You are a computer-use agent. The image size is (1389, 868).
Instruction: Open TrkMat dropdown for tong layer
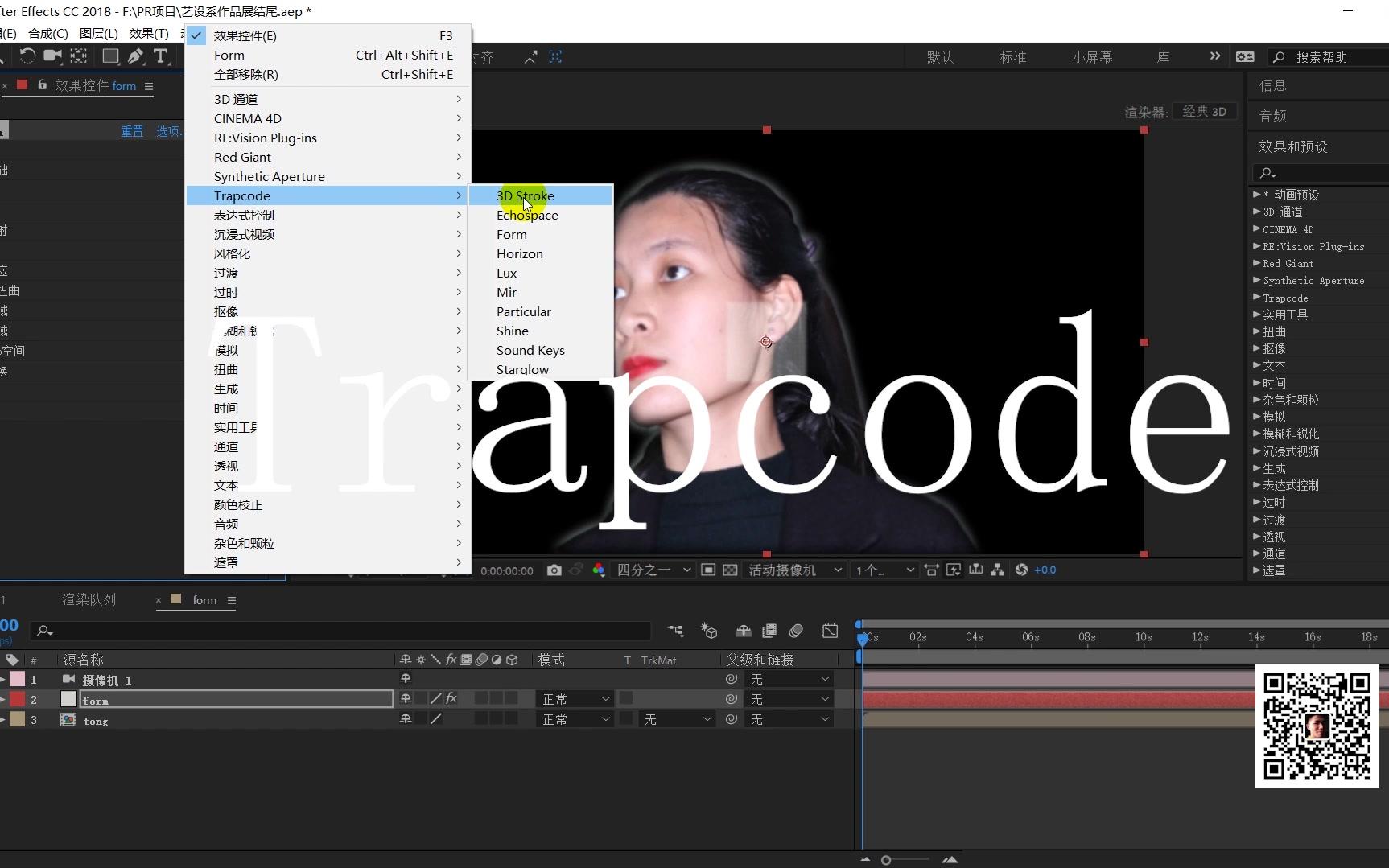tap(678, 719)
